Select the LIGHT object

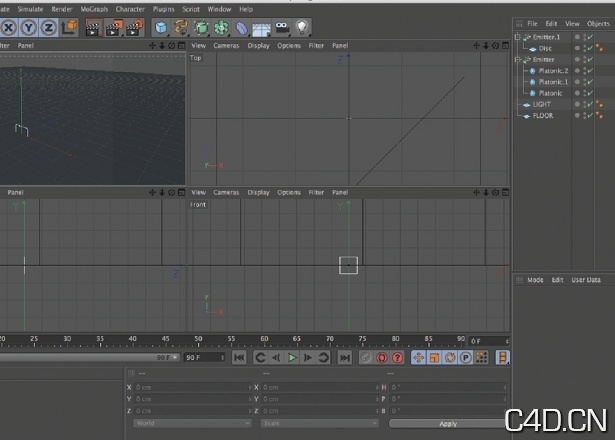pyautogui.click(x=542, y=104)
